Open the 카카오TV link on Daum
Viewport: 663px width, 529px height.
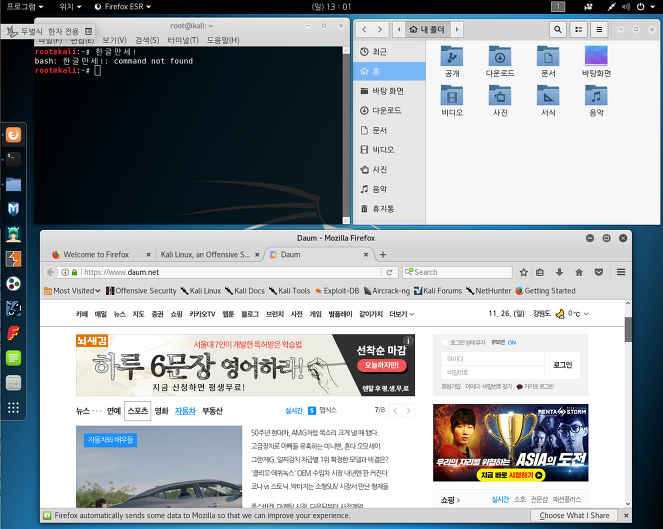coord(202,314)
